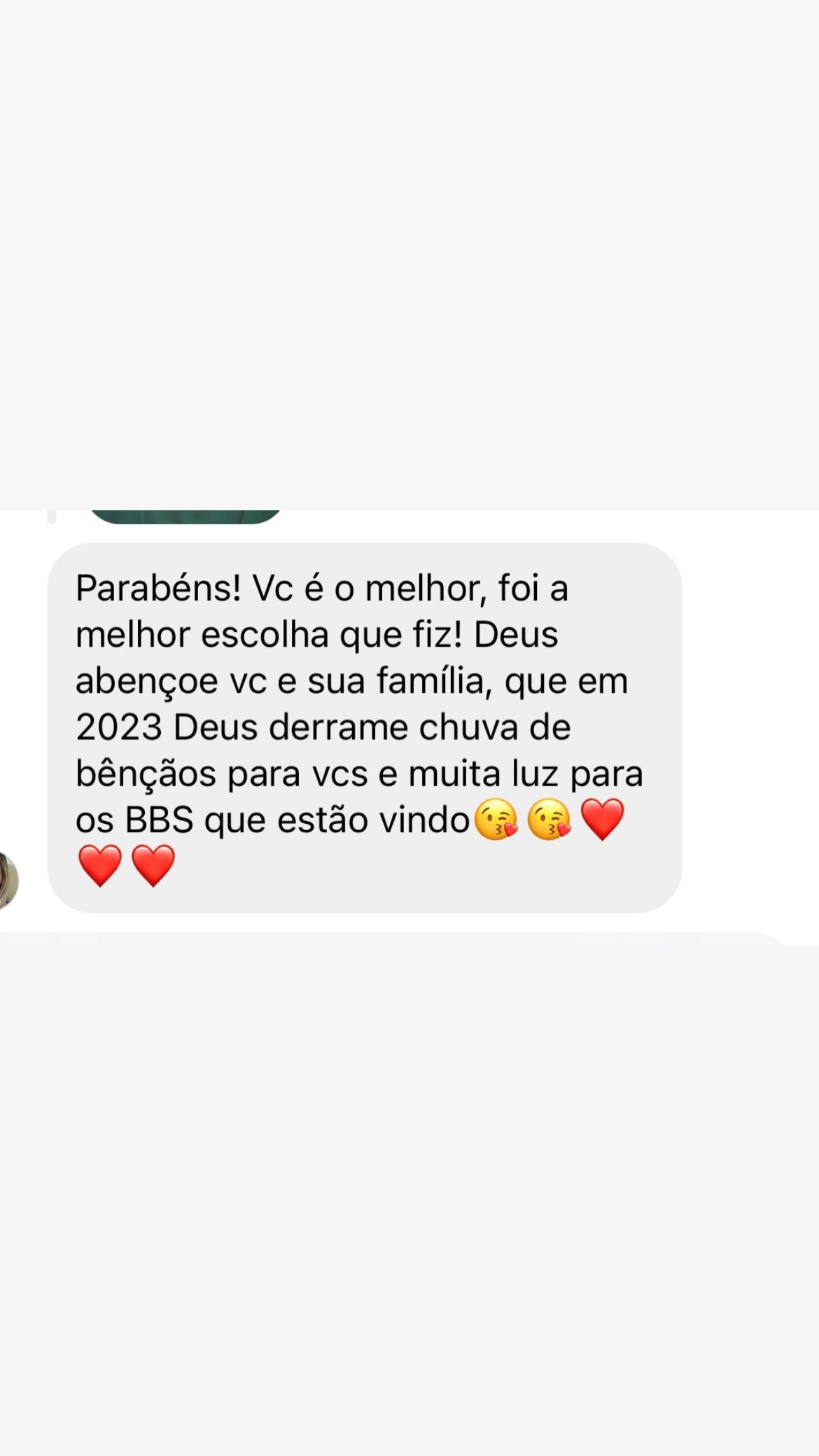Click the first heart on the last line

click(100, 866)
